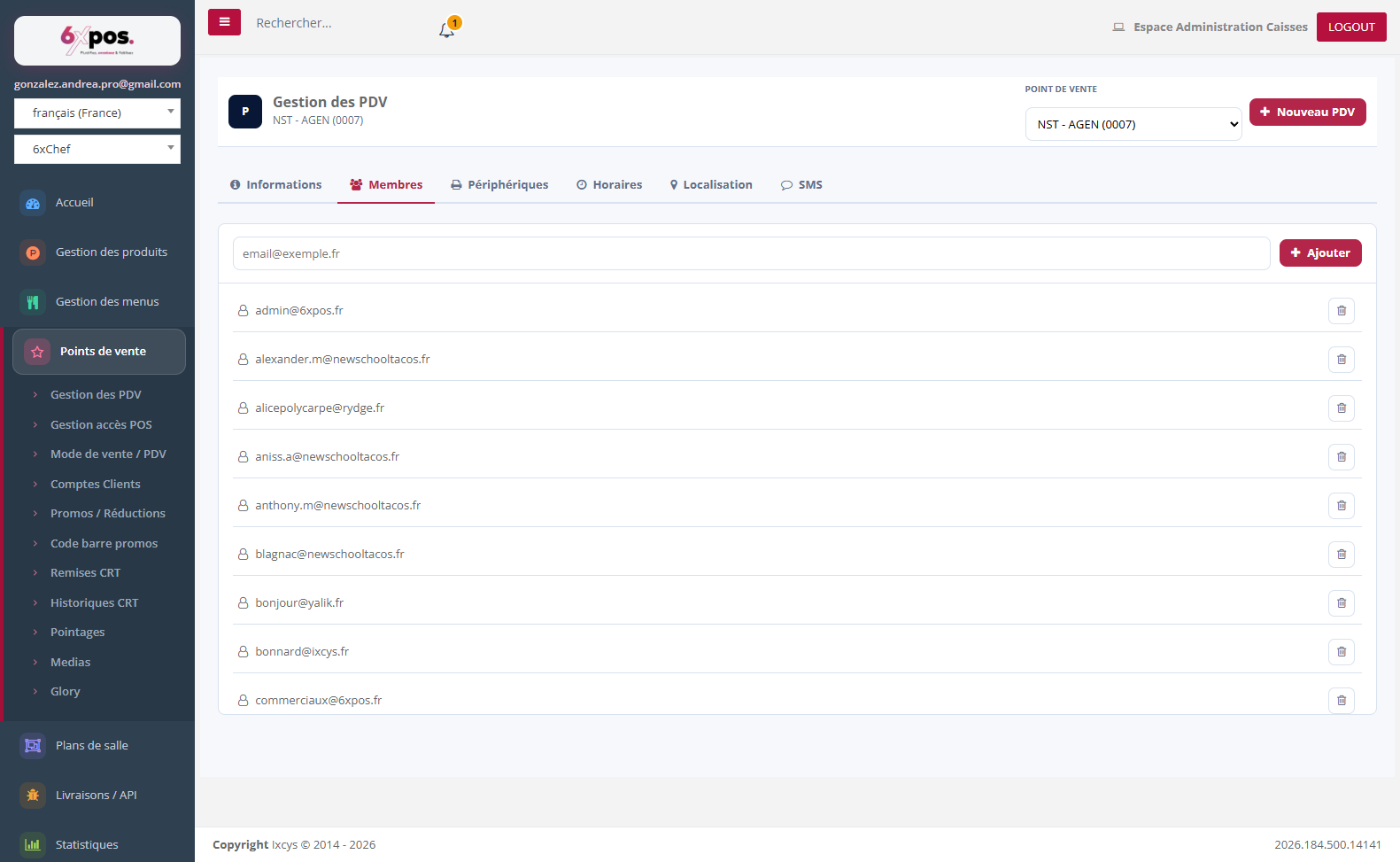Open Pointages submenu item
This screenshot has height=862, width=1400.
[78, 633]
